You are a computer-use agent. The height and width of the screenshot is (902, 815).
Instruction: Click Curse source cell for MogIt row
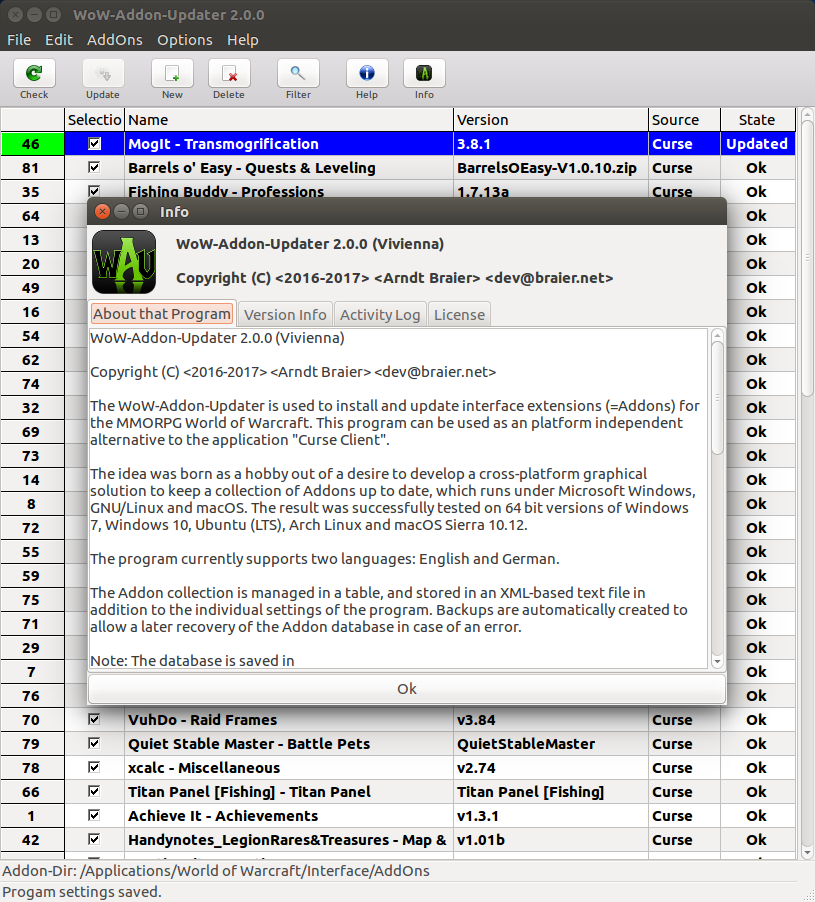(684, 144)
